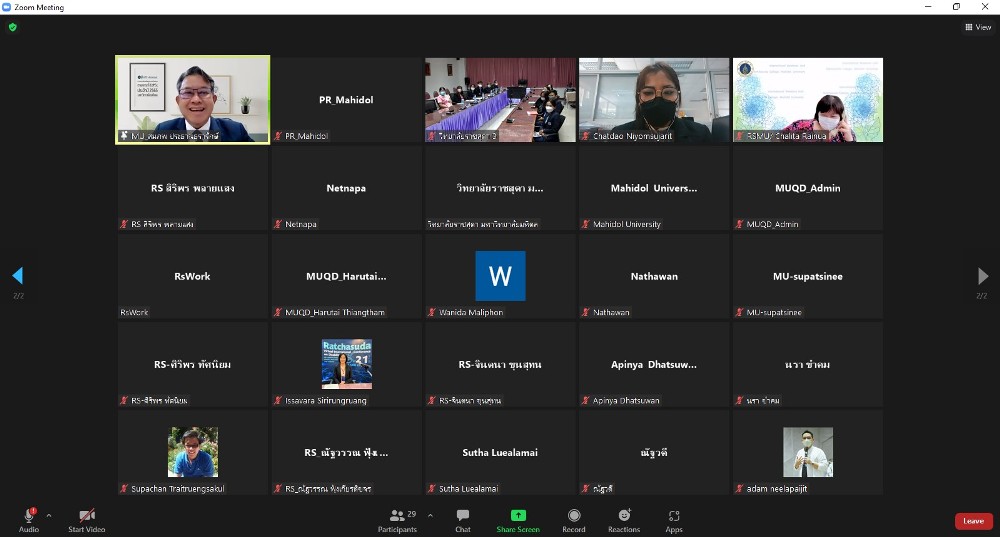Click the red Leave button

tap(973, 521)
